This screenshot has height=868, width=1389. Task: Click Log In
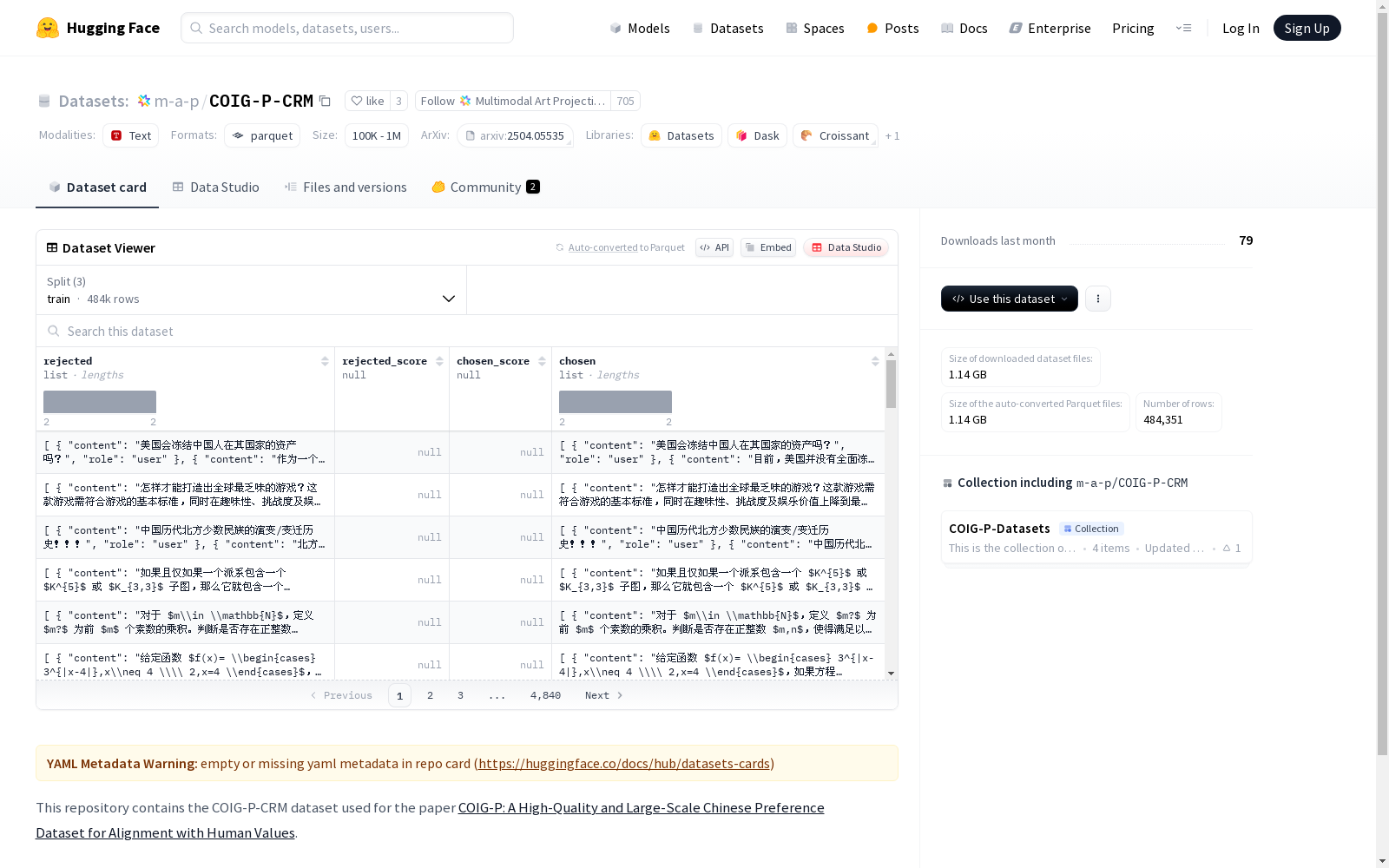pos(1241,28)
